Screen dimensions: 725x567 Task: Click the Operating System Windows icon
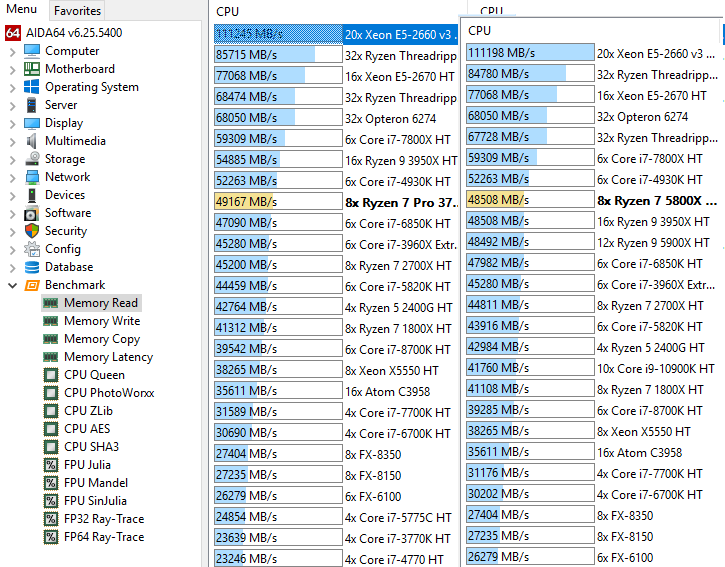(x=32, y=87)
